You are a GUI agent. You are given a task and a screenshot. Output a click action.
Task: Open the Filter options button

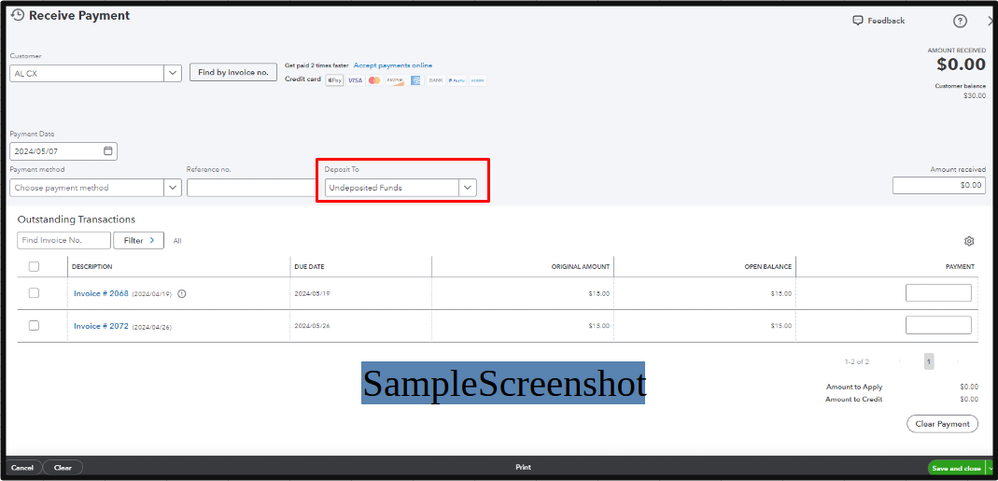138,240
